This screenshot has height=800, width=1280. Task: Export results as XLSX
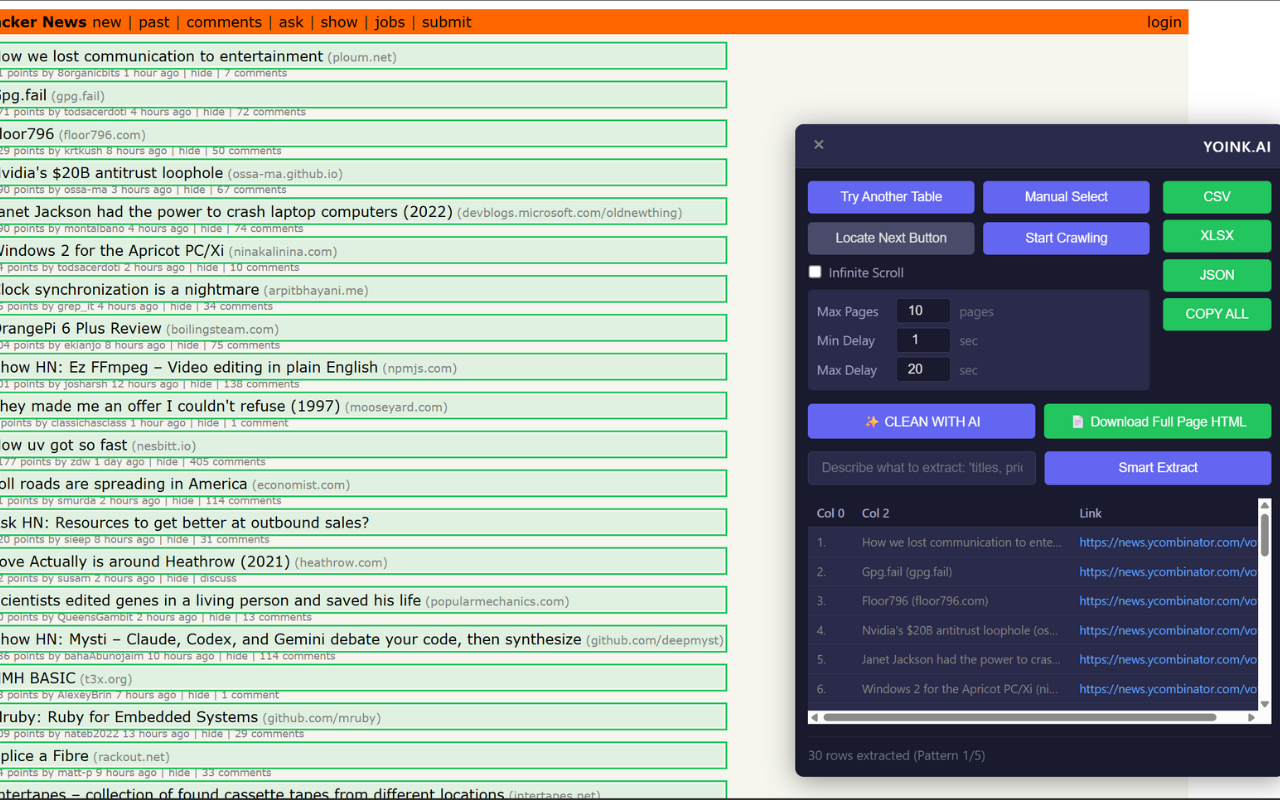[1216, 235]
